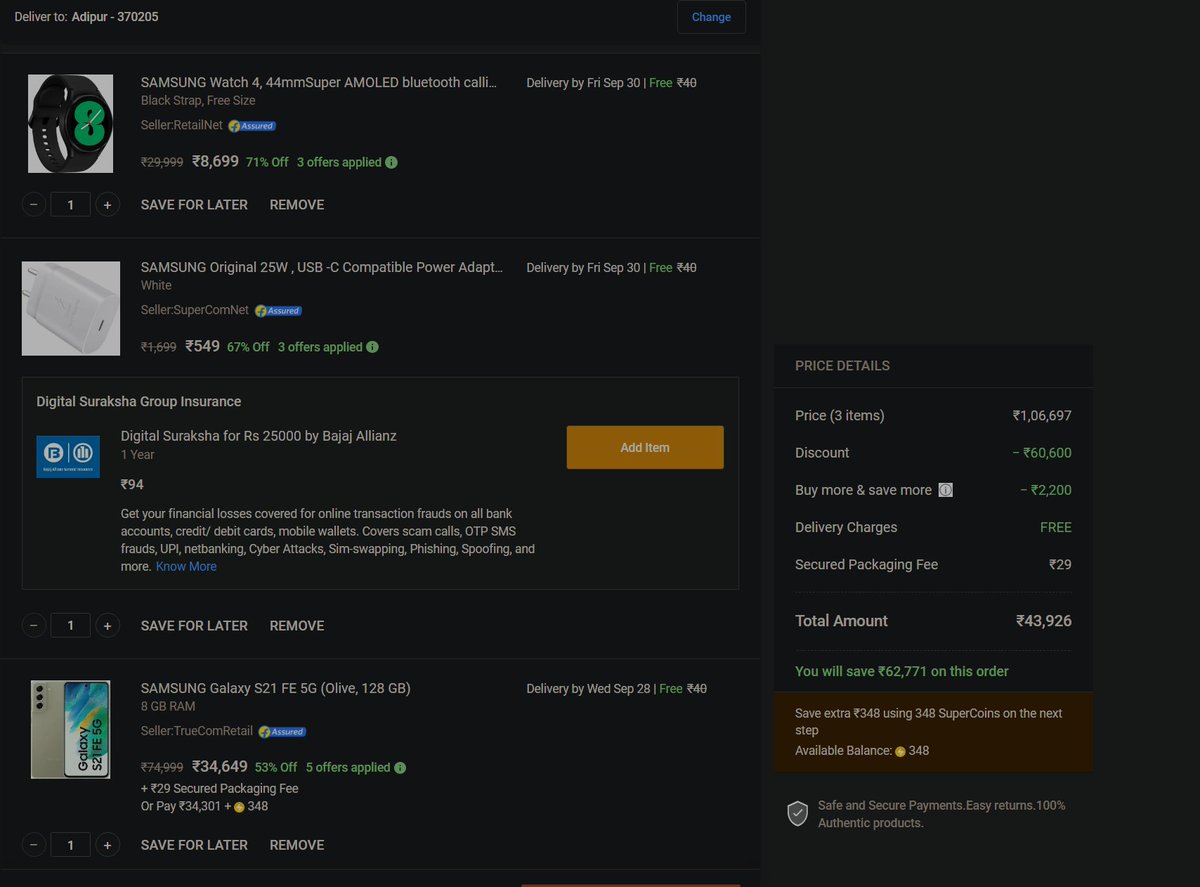This screenshot has height=887, width=1200.
Task: Remove the Samsung Watch 4 from cart
Action: (x=297, y=205)
